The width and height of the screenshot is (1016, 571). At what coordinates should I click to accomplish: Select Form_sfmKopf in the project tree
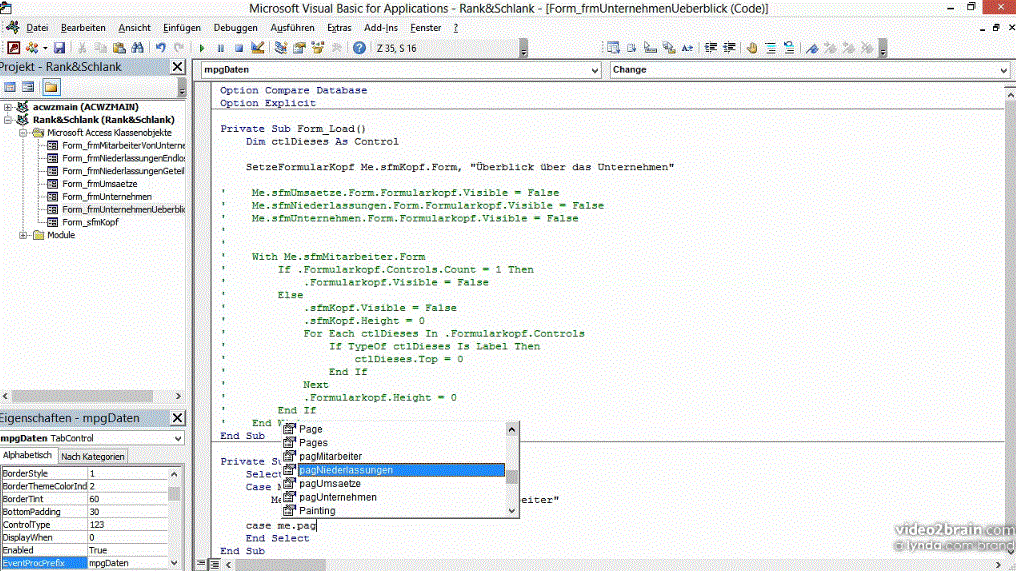tap(90, 222)
